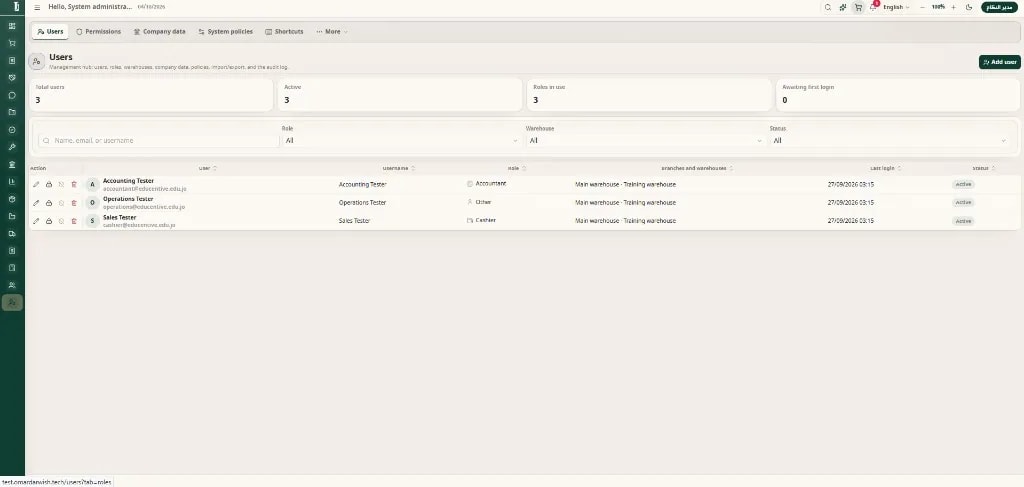Open the Company data tab
Image resolution: width=1024 pixels, height=487 pixels.
pos(159,31)
